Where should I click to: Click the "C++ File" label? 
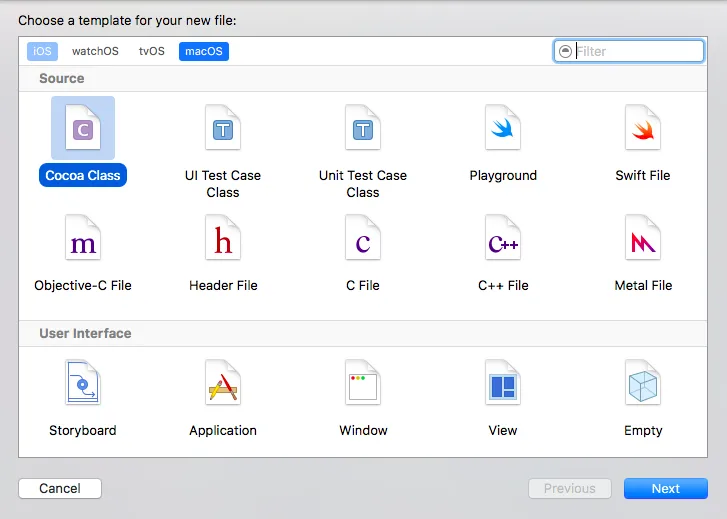tap(503, 285)
